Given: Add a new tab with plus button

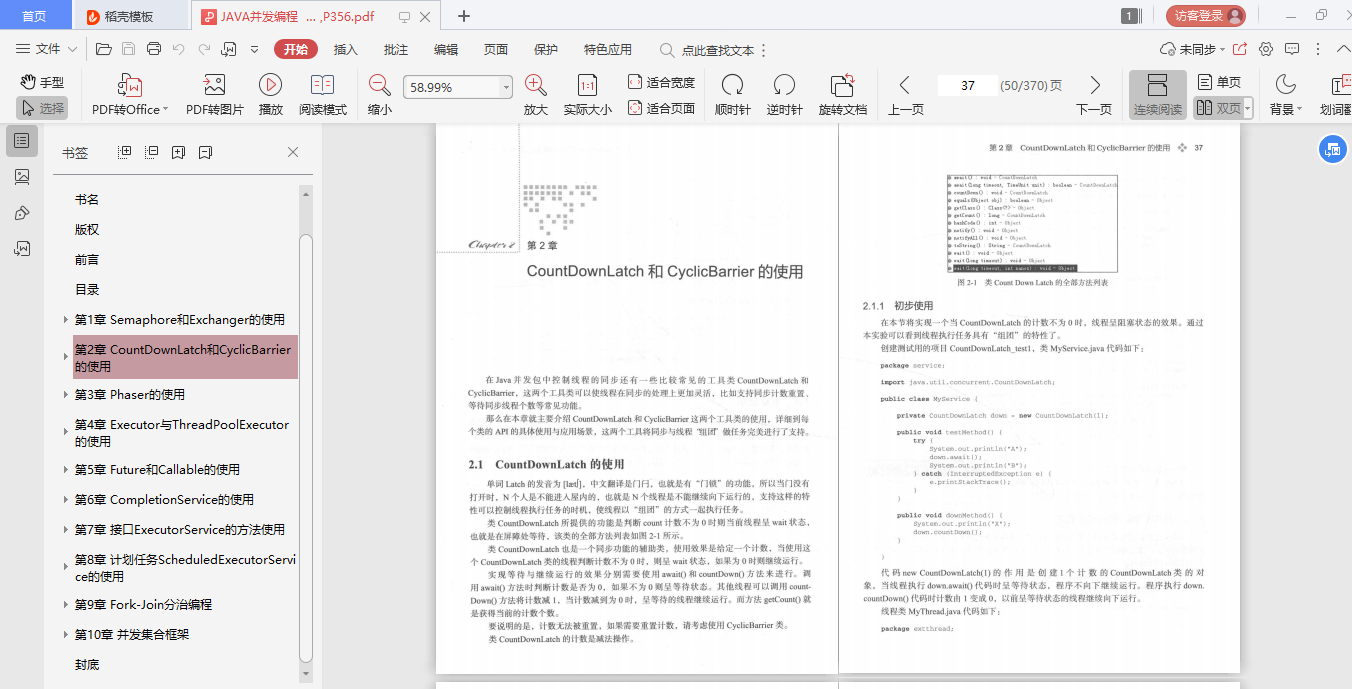Looking at the screenshot, I should point(464,16).
